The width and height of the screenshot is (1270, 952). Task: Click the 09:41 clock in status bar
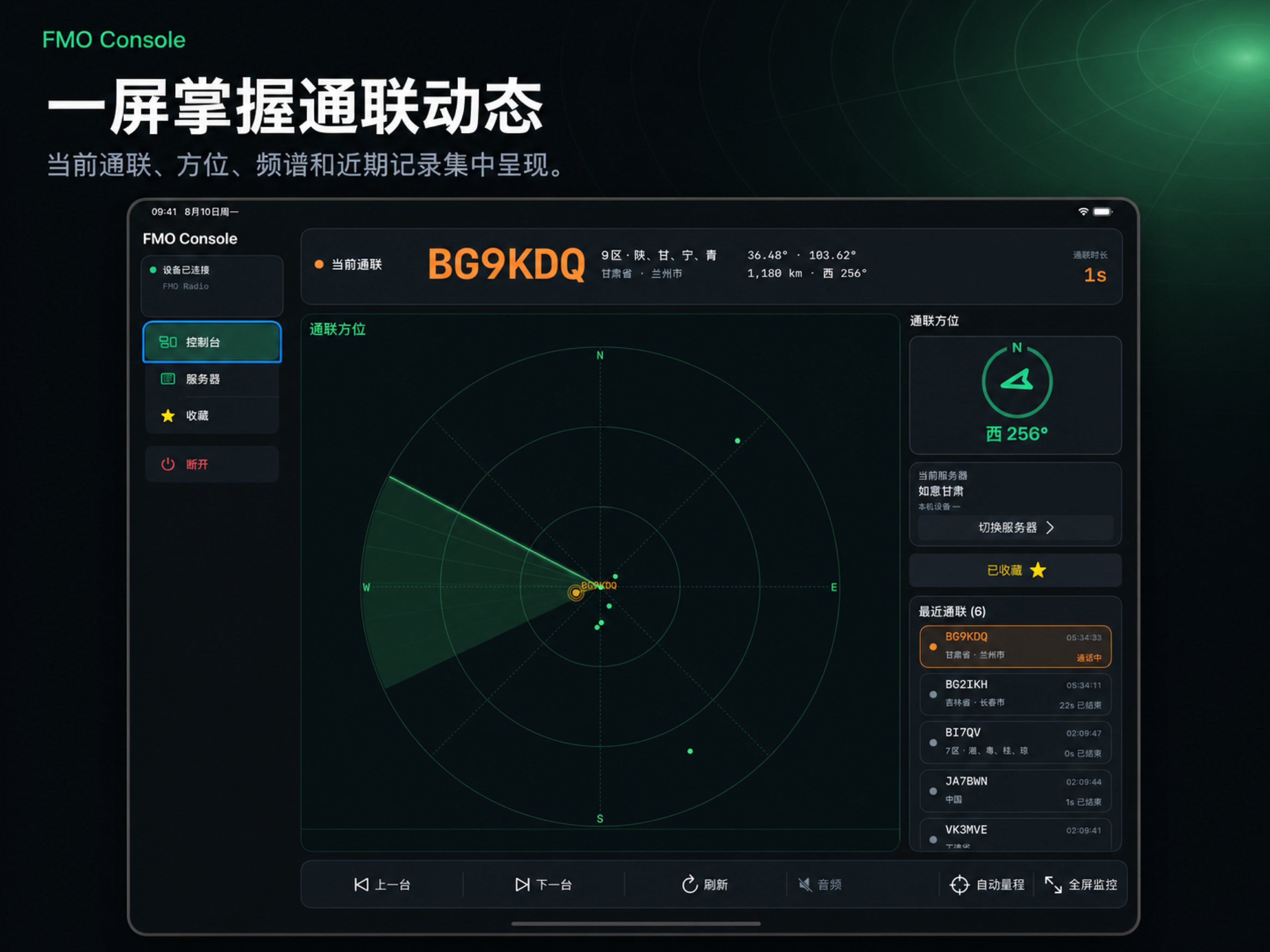pos(164,211)
